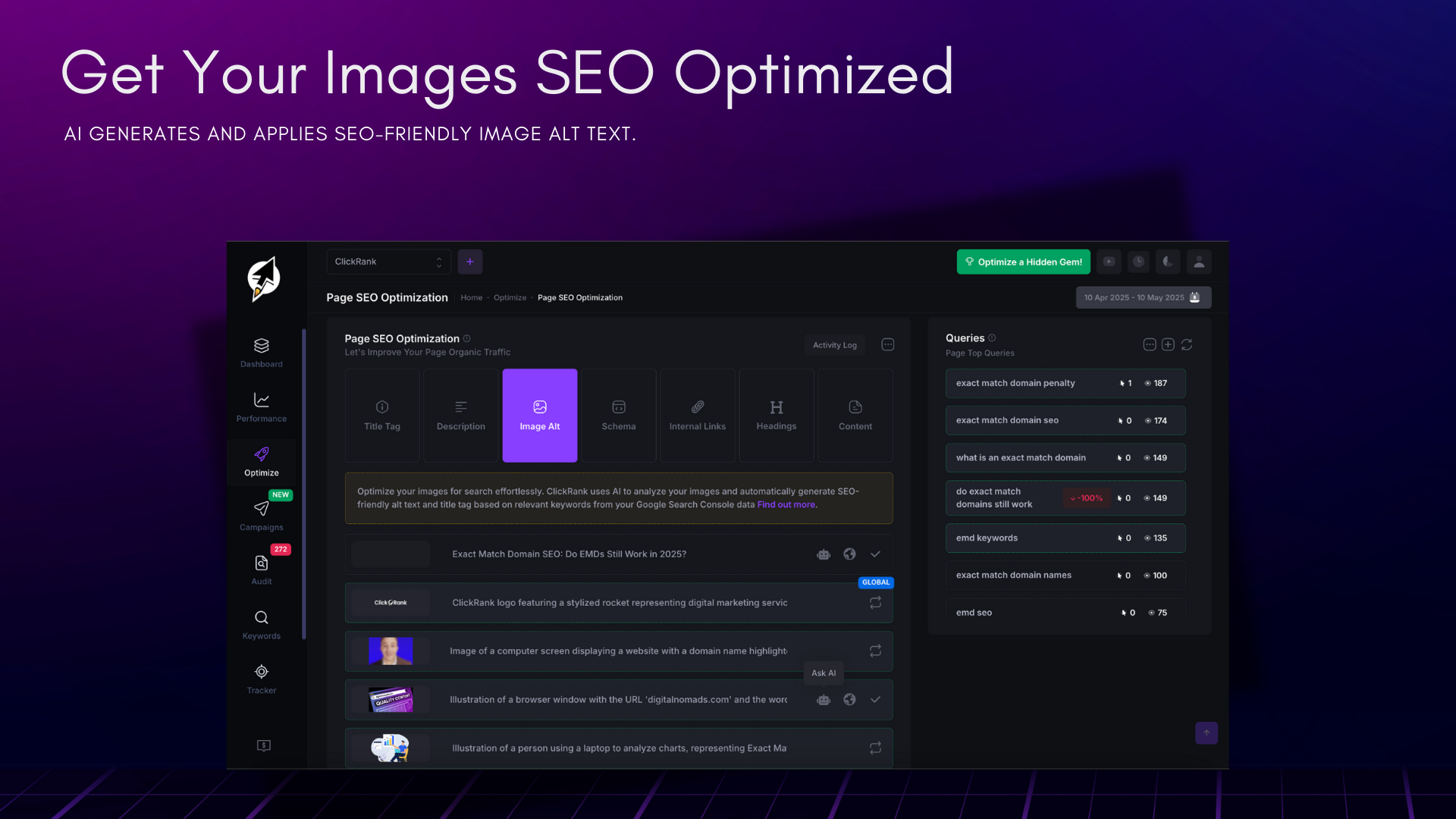
Task: Select query 'emd keywords'
Action: tap(1065, 538)
